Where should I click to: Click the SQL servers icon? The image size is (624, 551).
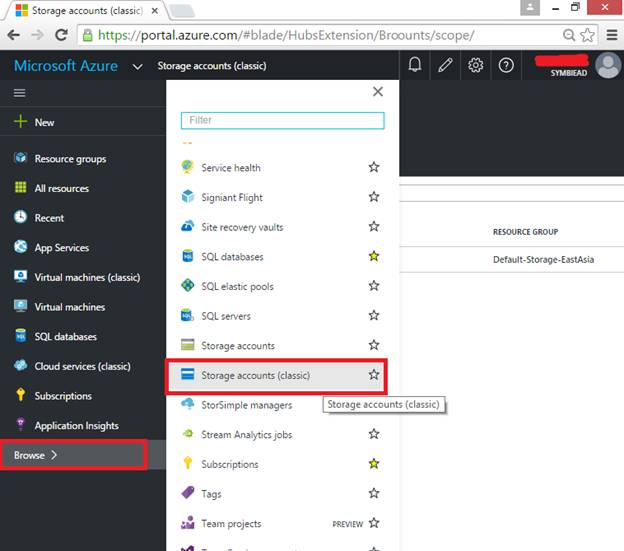(x=187, y=315)
